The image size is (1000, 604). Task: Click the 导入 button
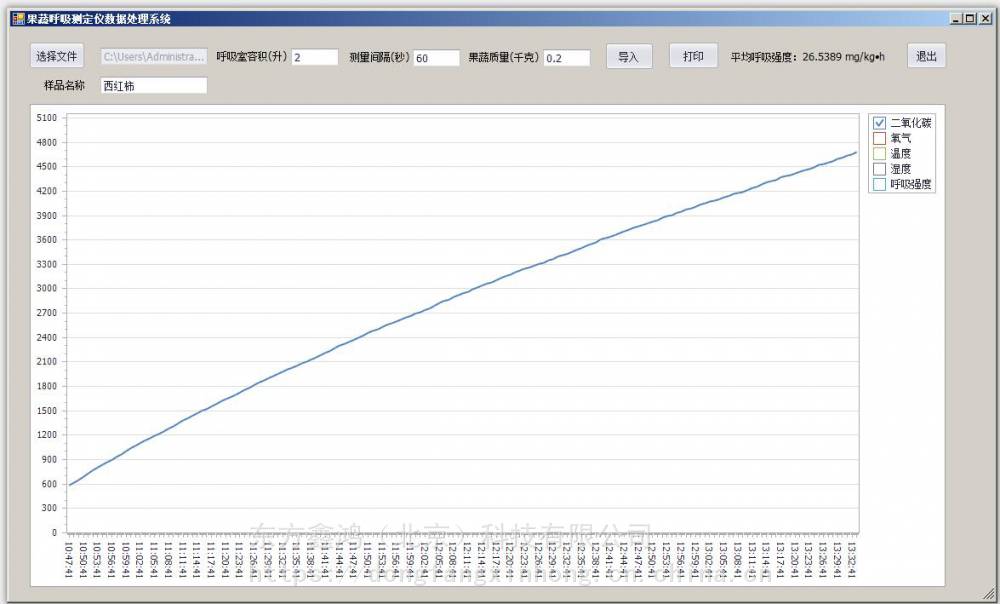[628, 57]
